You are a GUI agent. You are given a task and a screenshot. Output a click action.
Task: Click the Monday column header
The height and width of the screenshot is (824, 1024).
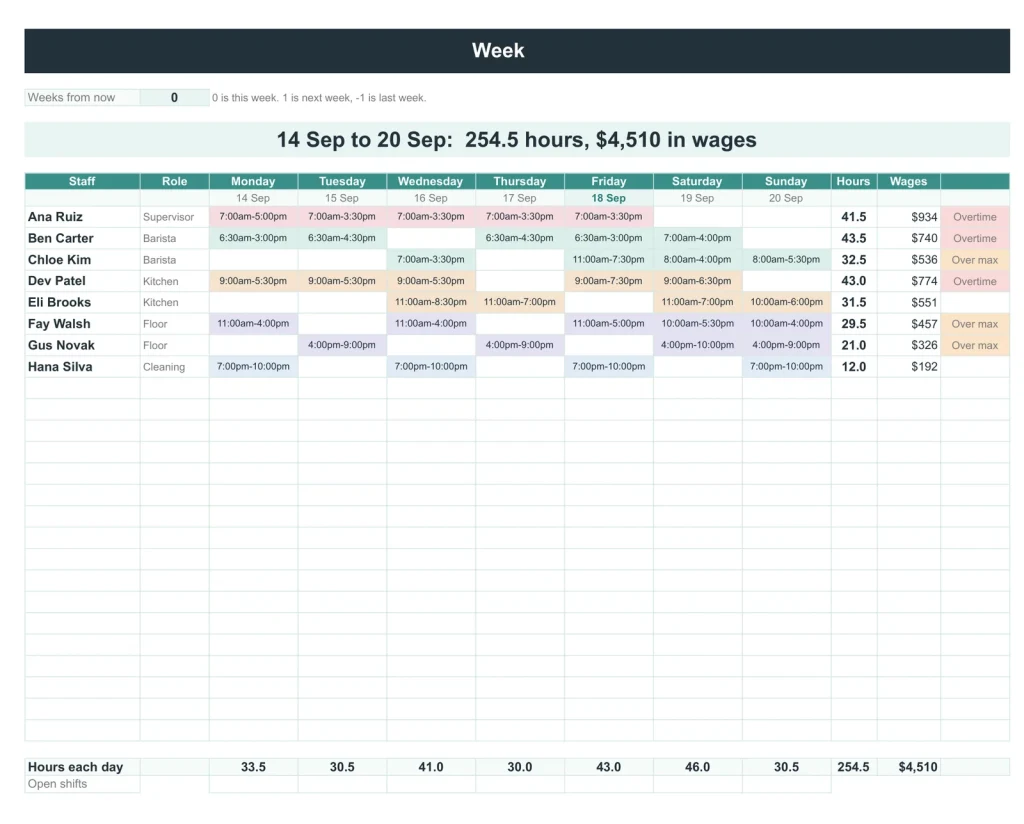click(x=253, y=182)
